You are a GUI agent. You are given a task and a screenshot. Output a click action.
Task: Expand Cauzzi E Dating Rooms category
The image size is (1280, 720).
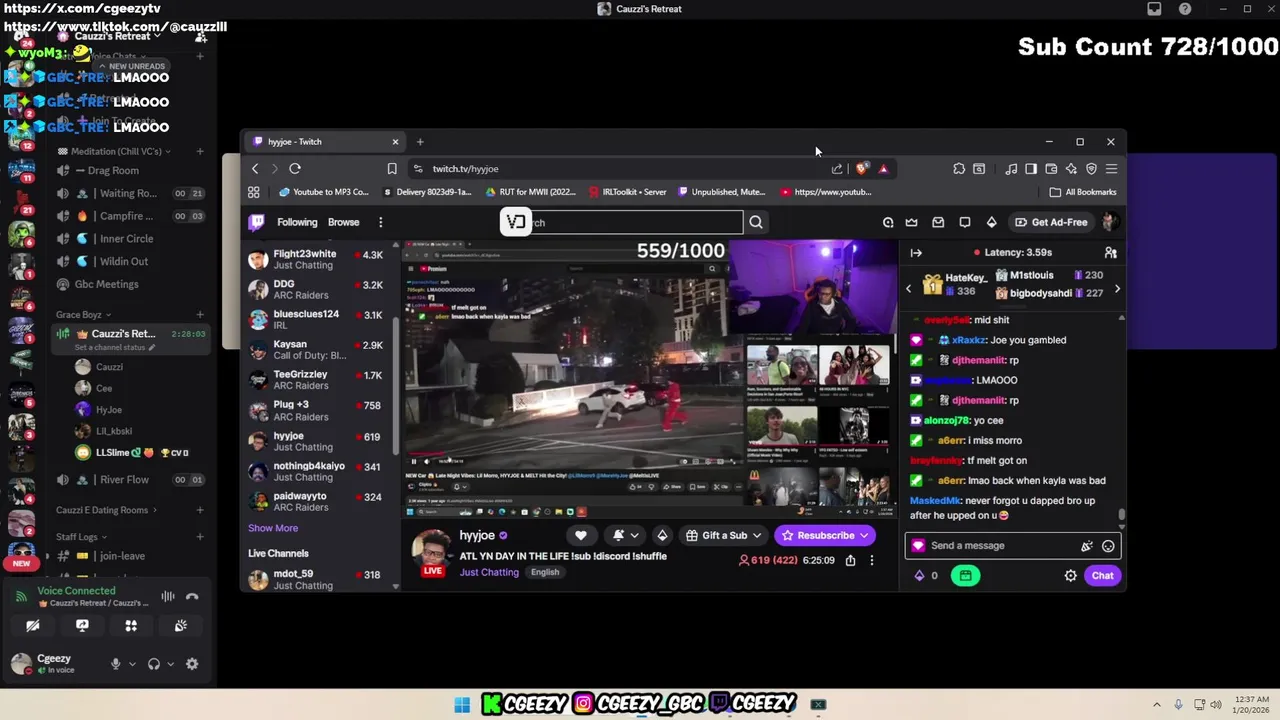click(x=107, y=510)
